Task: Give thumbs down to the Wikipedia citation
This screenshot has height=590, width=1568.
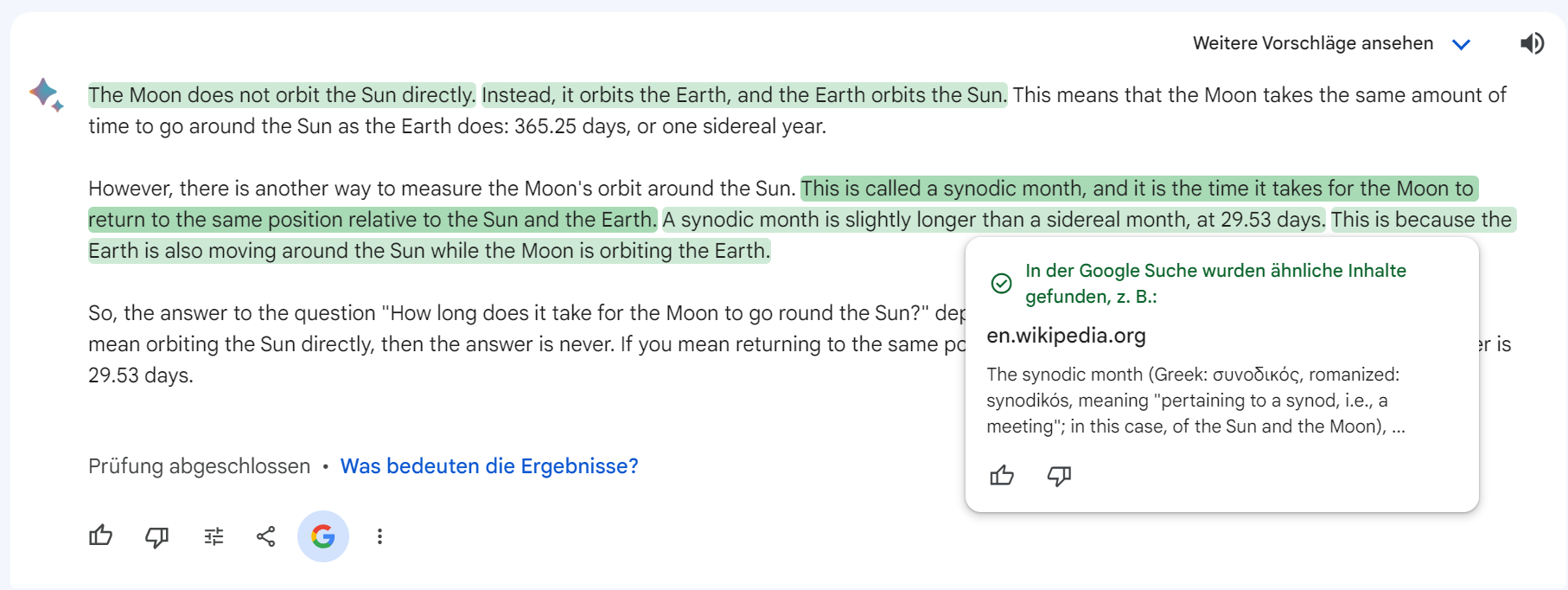Action: (x=1059, y=475)
